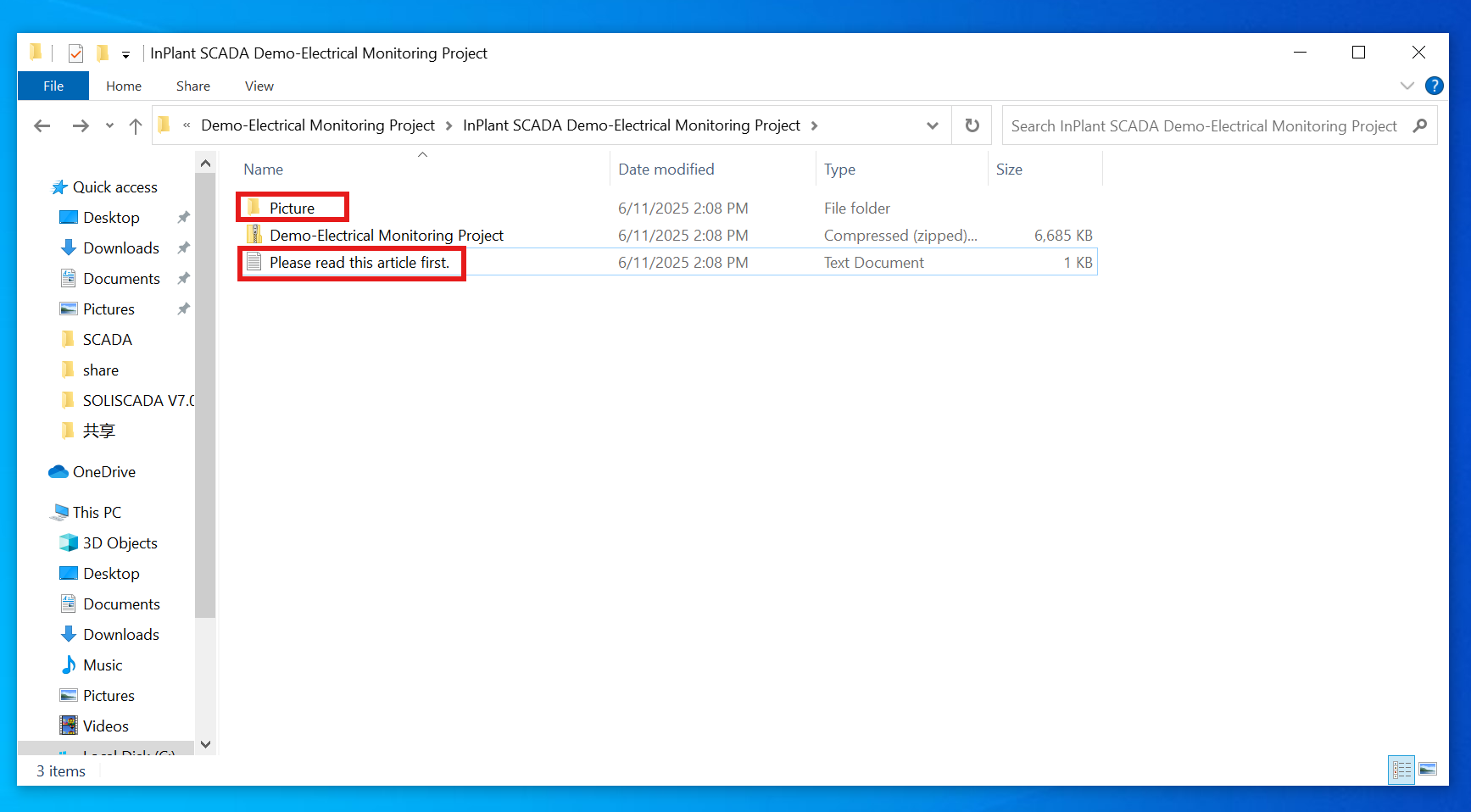The height and width of the screenshot is (812, 1471).
Task: Select the 'Text Document' type cell
Action: click(x=873, y=262)
